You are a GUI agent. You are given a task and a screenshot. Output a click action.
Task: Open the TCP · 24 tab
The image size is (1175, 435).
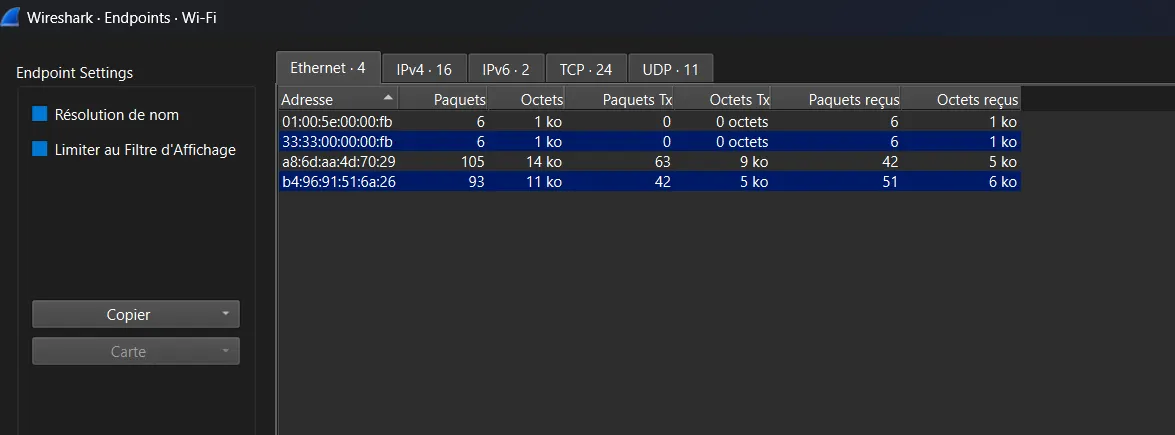(x=586, y=69)
